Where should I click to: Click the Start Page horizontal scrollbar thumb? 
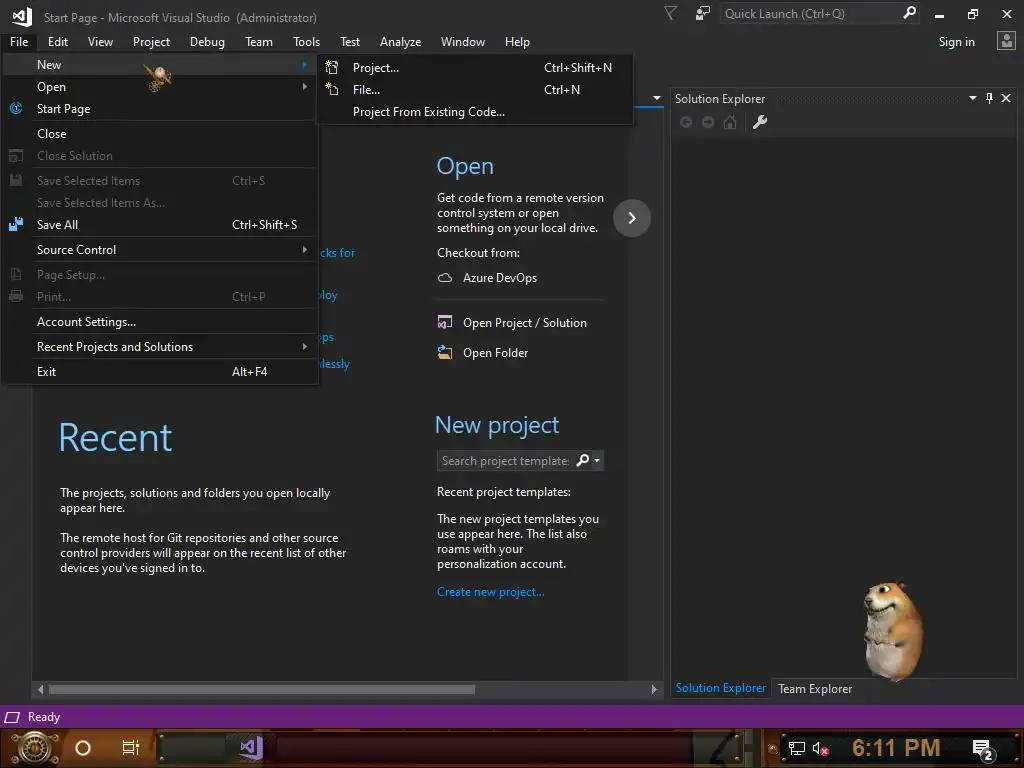pos(262,690)
